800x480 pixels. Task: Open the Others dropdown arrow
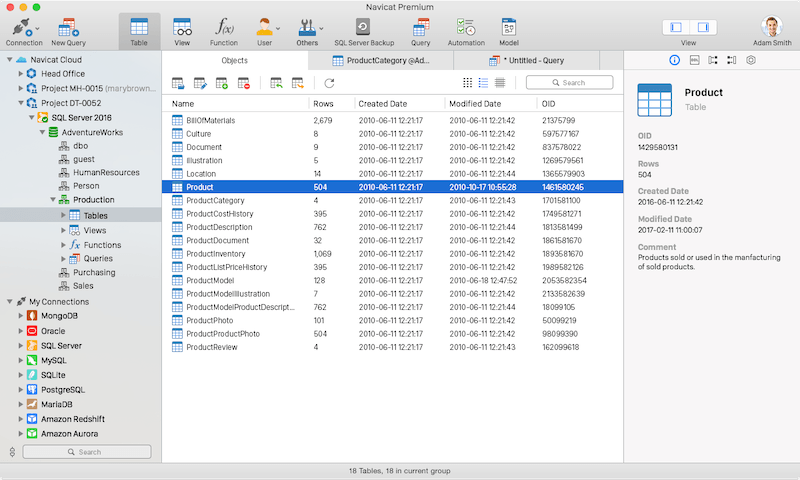(321, 29)
